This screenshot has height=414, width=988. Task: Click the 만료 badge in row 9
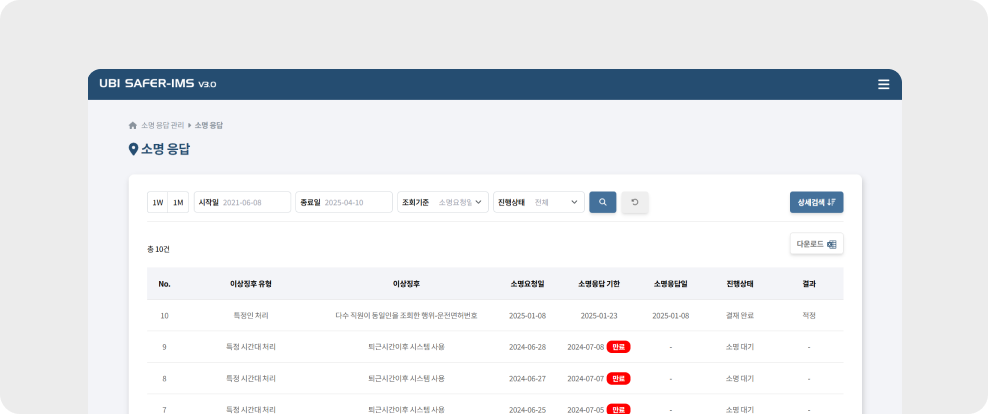tap(619, 347)
